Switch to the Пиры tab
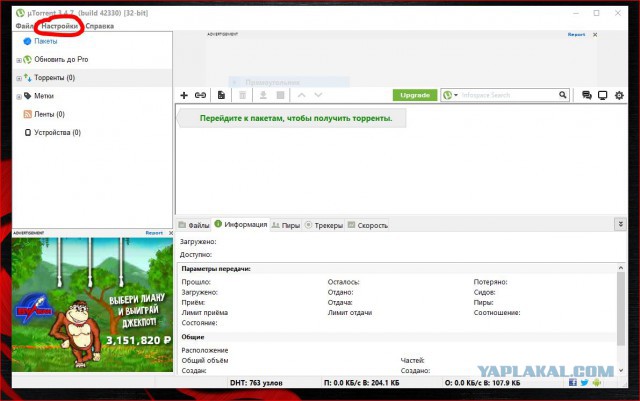 pyautogui.click(x=286, y=225)
